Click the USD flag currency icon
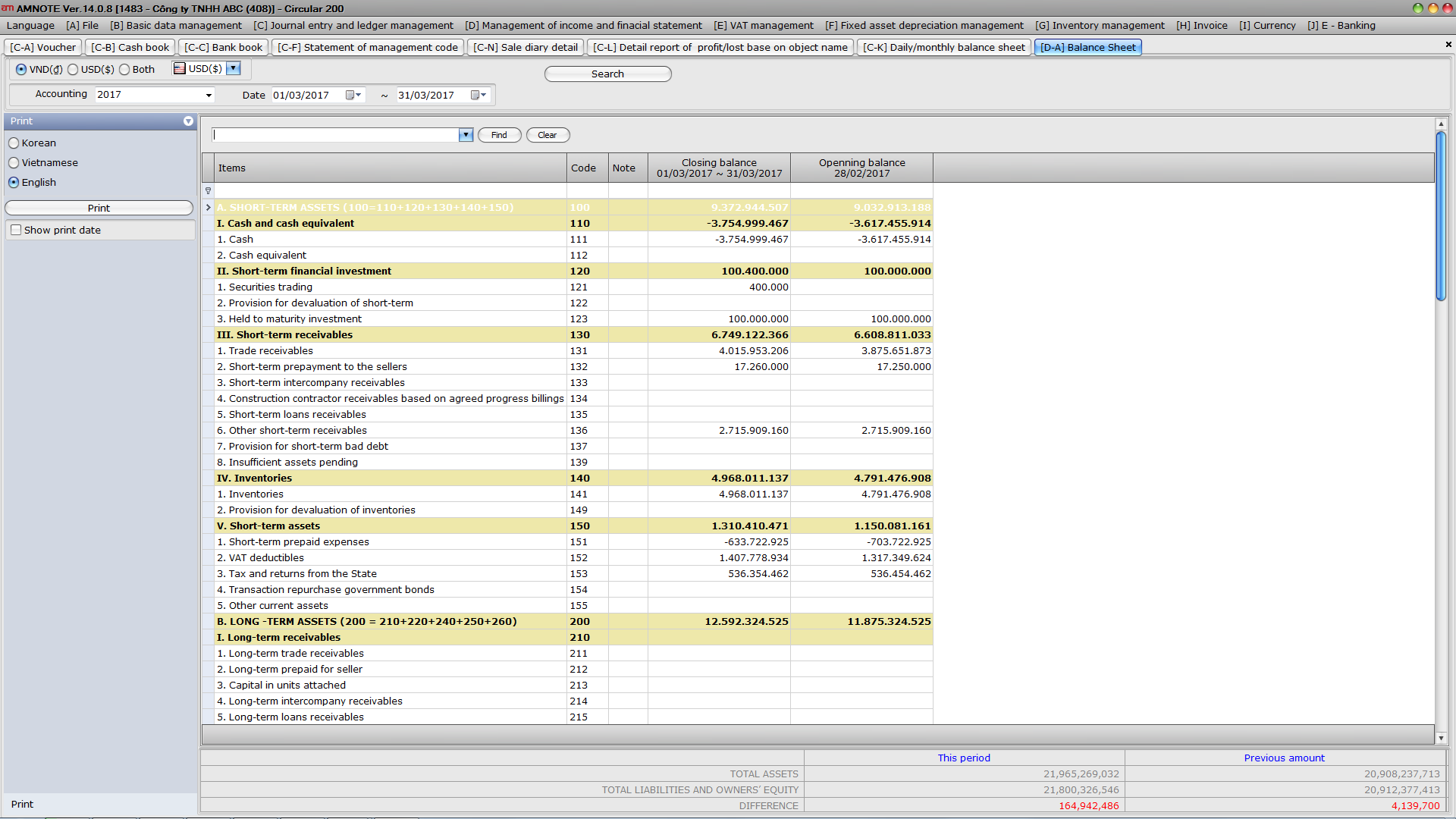The height and width of the screenshot is (819, 1456). (180, 69)
